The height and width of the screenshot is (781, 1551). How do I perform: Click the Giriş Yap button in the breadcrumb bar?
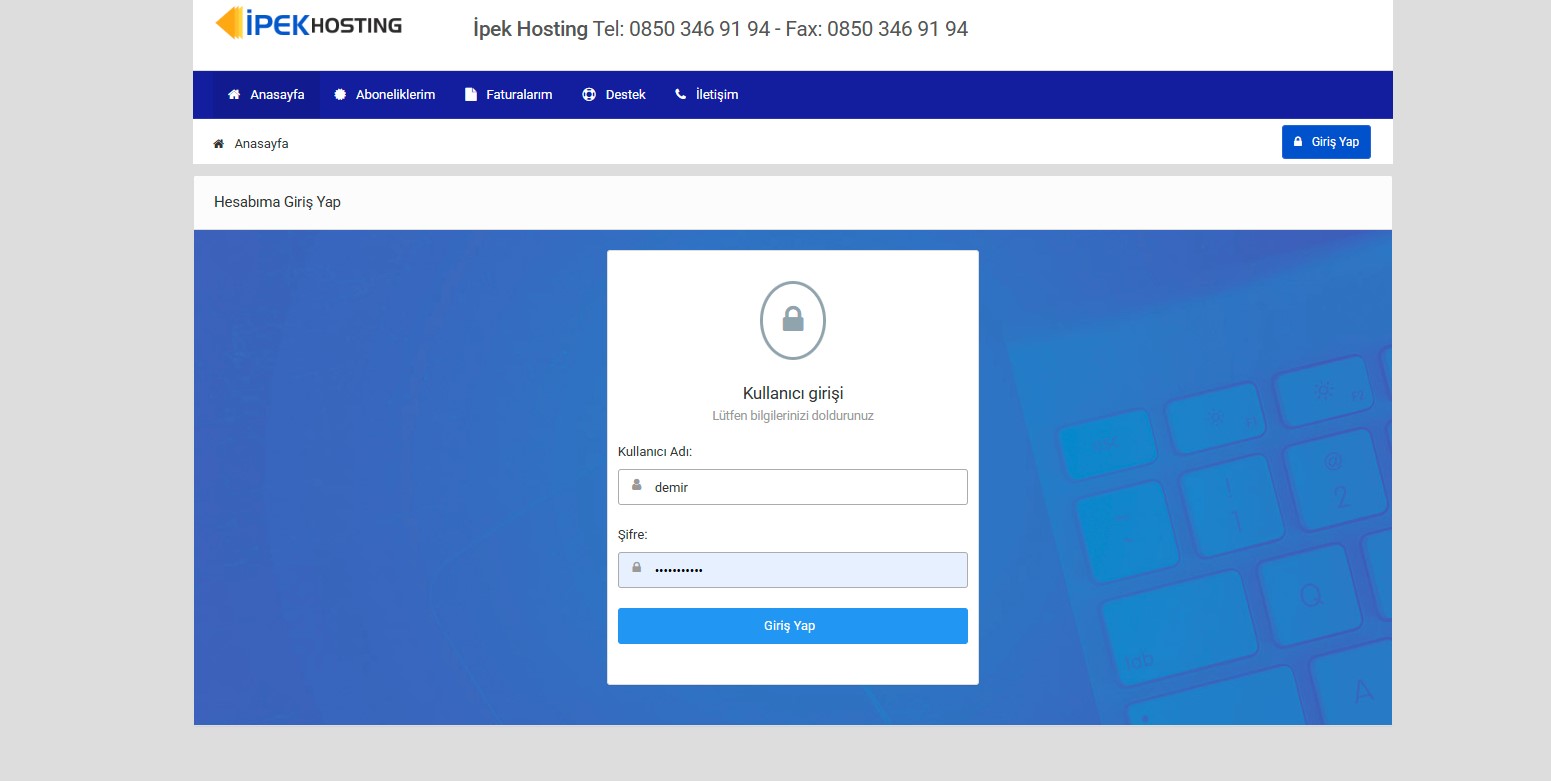pyautogui.click(x=1326, y=142)
